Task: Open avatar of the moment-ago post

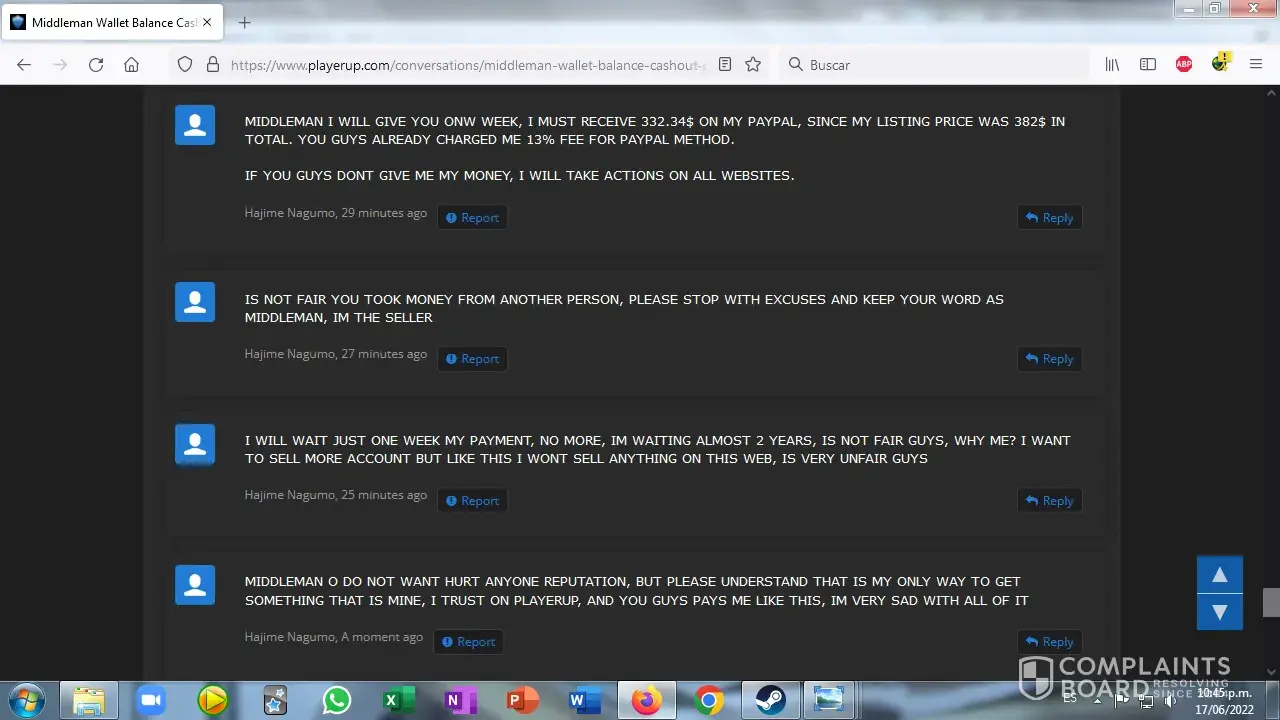Action: click(x=195, y=585)
